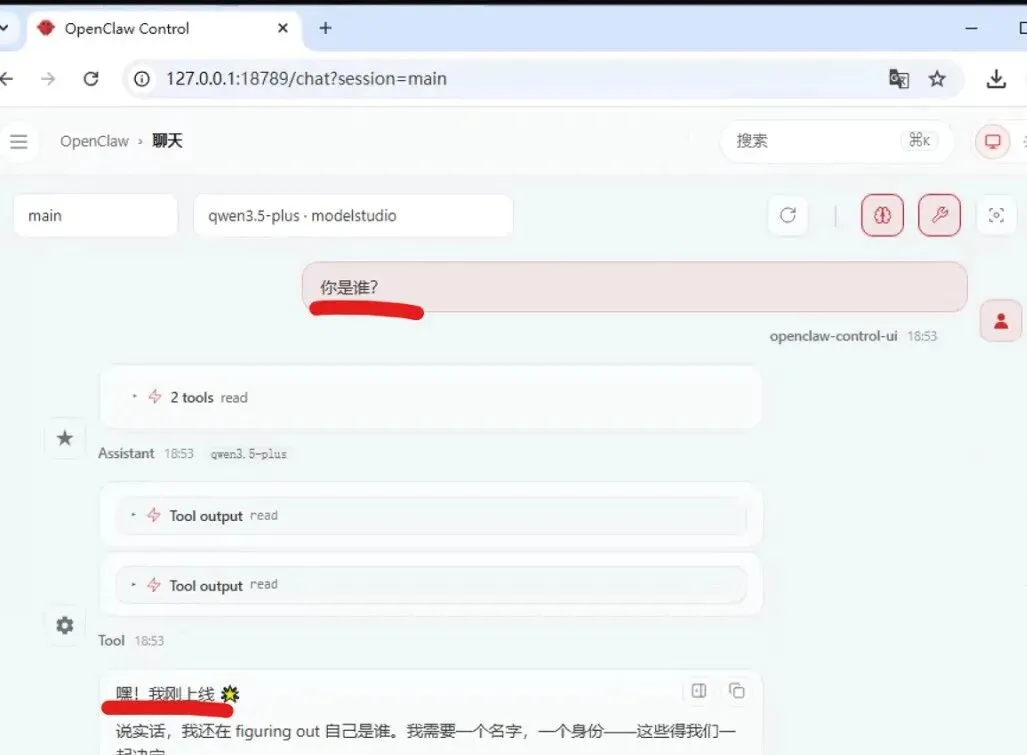1027x755 pixels.
Task: Copy the assistant reply message
Action: tap(737, 691)
